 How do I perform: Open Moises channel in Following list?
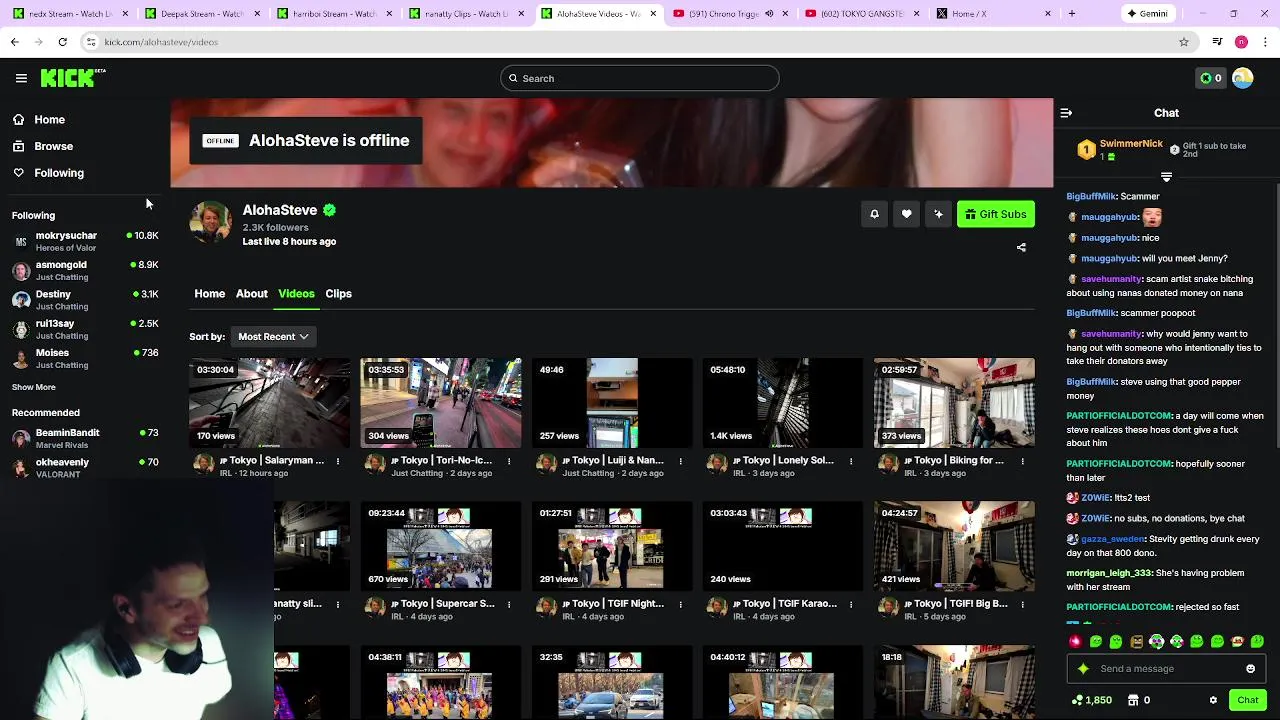point(85,358)
